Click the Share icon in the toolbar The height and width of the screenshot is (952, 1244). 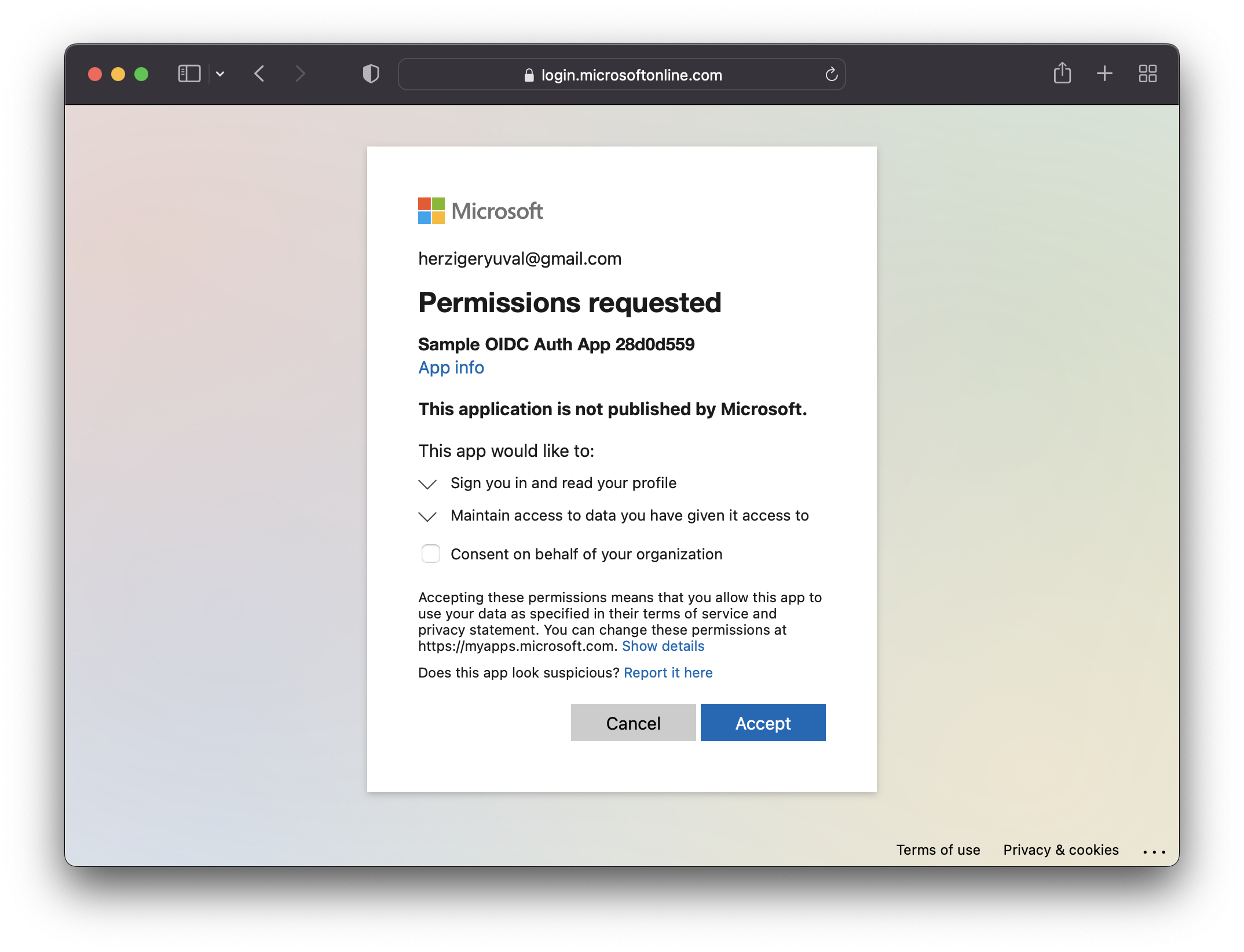coord(1062,74)
